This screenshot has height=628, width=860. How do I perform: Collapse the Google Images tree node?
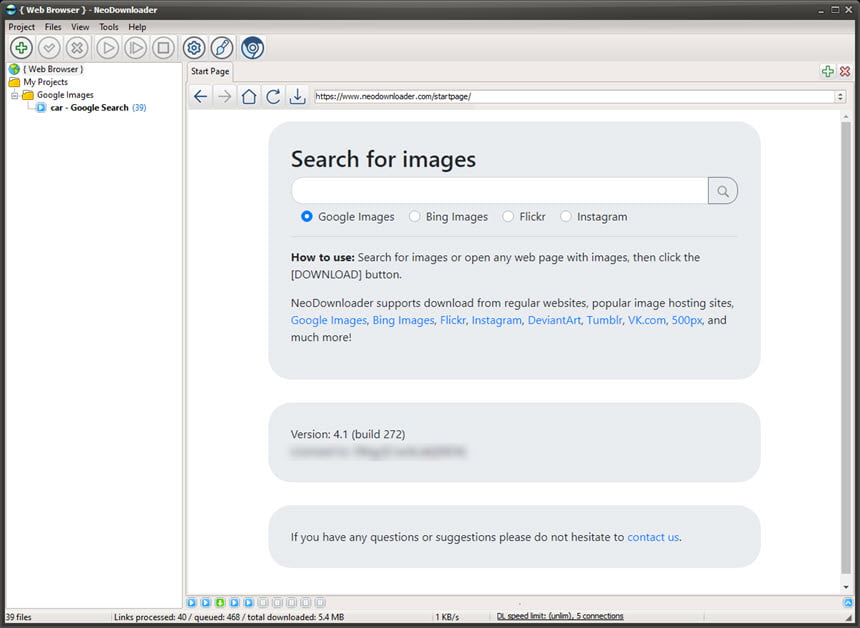15,95
